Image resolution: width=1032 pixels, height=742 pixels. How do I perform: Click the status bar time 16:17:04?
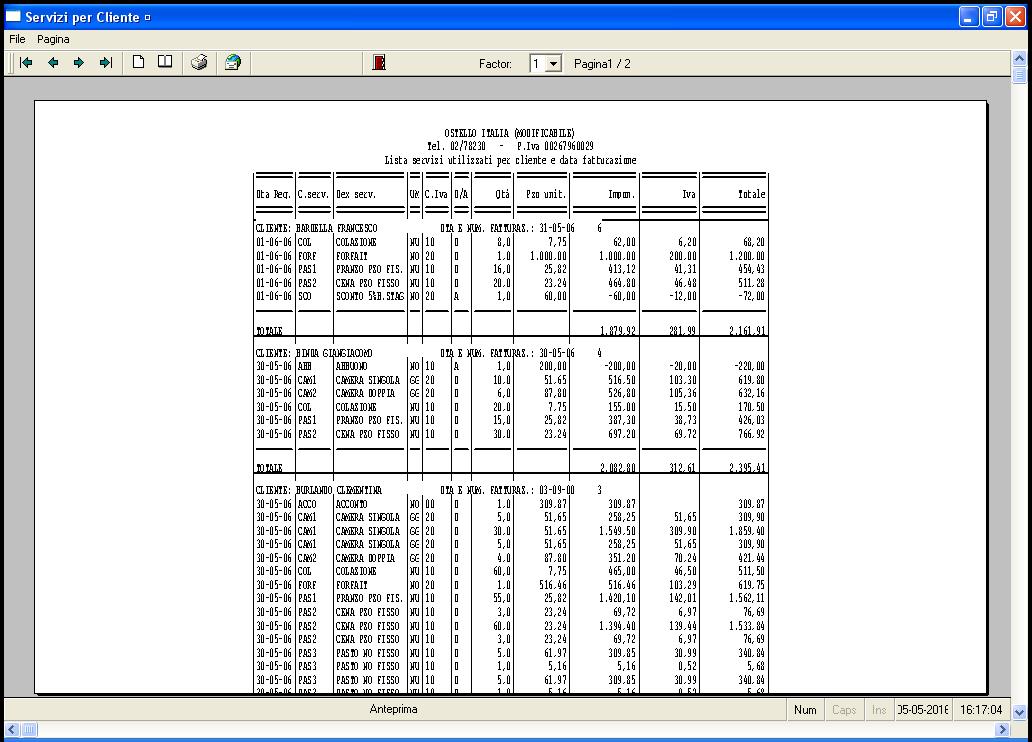pyautogui.click(x=981, y=710)
